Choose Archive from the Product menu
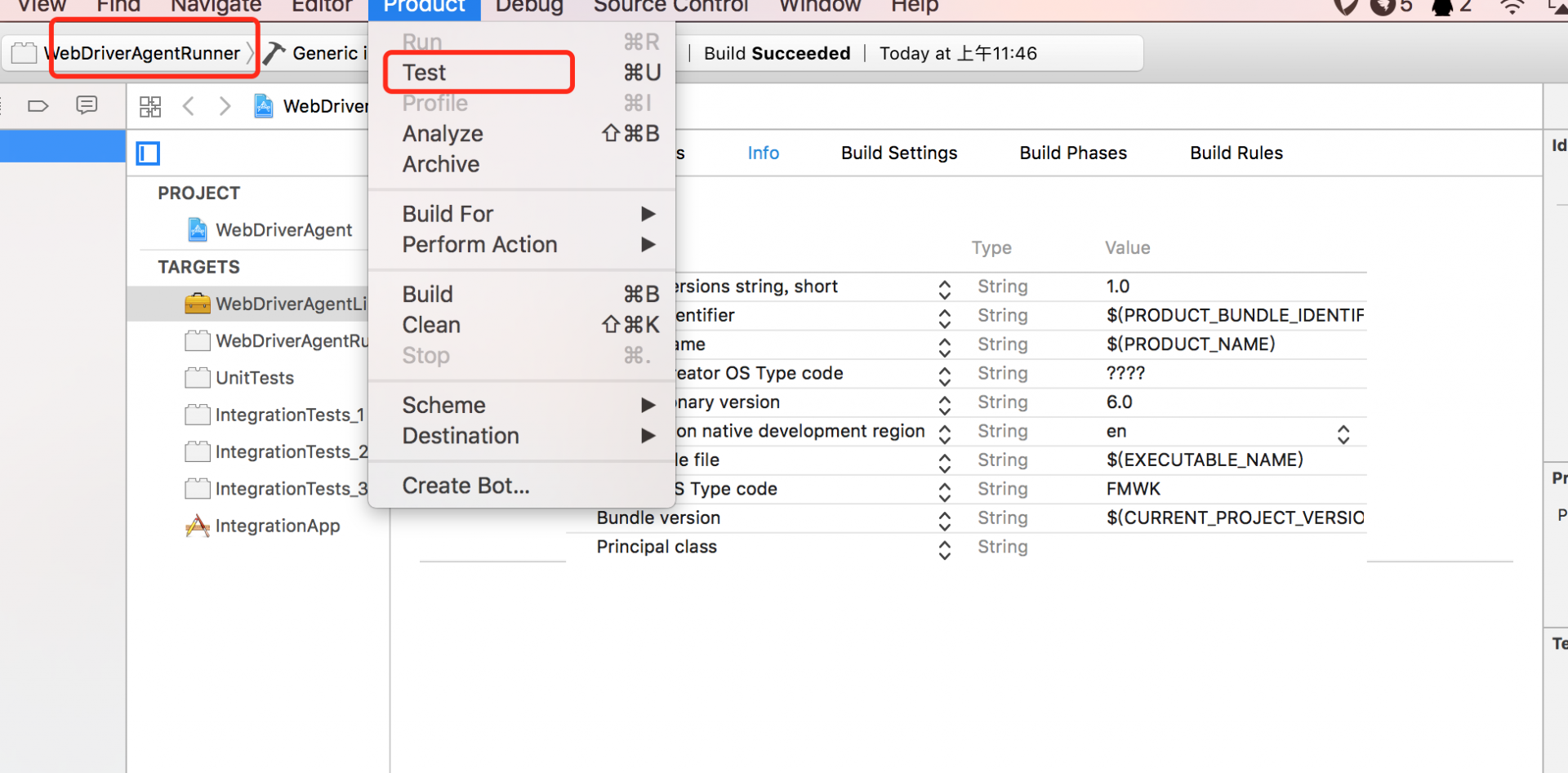1568x773 pixels. click(522, 164)
